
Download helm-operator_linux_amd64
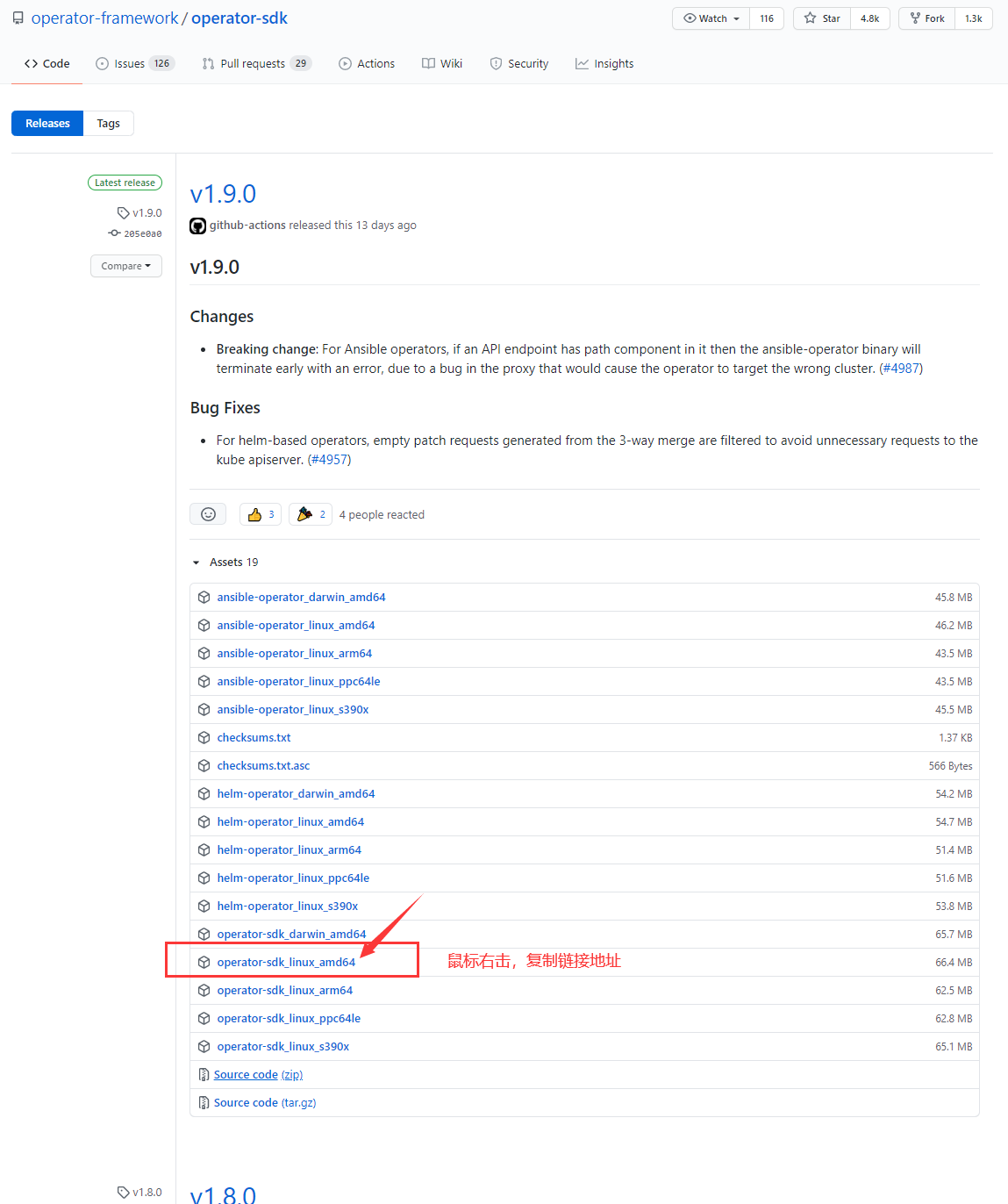(x=290, y=821)
